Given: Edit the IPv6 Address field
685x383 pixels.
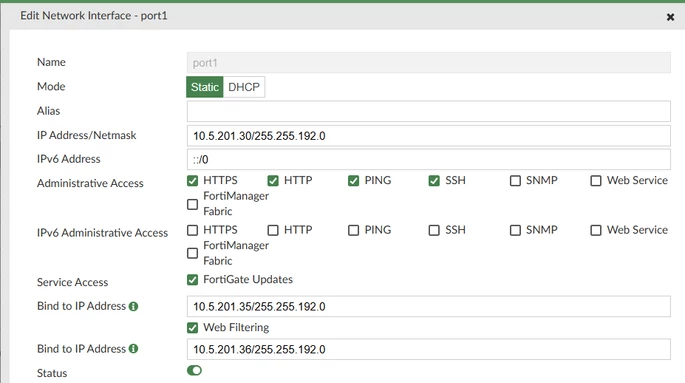Looking at the screenshot, I should (429, 159).
